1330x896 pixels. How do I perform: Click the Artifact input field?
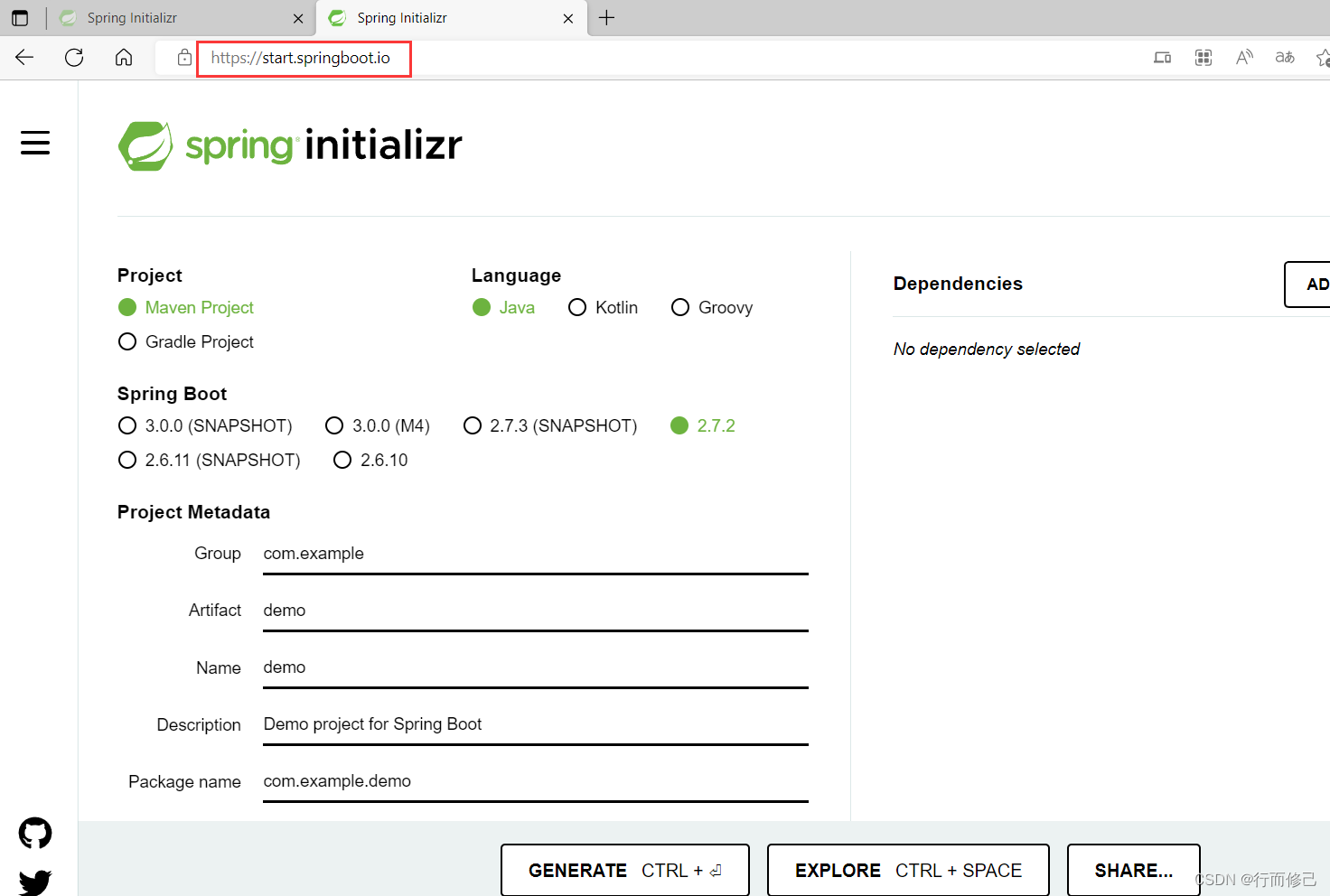point(536,611)
